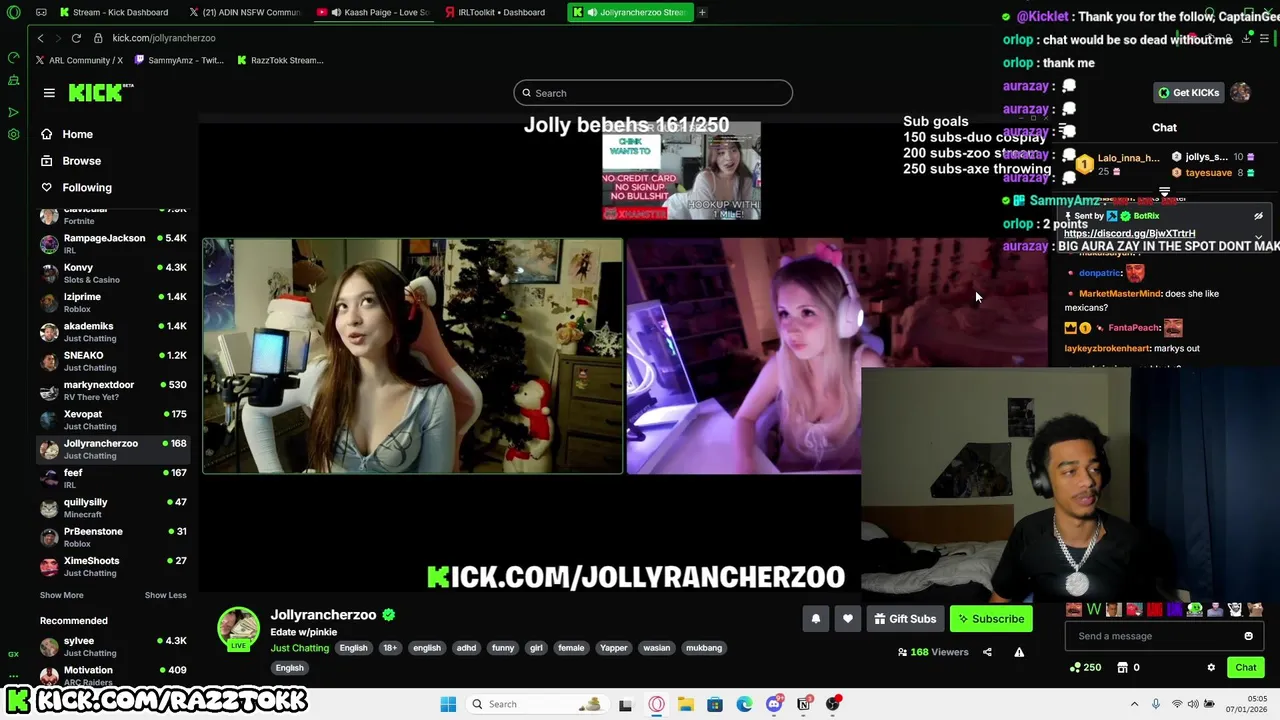Open Xevopat channel in sidebar
1280x720 pixels.
(x=112, y=420)
